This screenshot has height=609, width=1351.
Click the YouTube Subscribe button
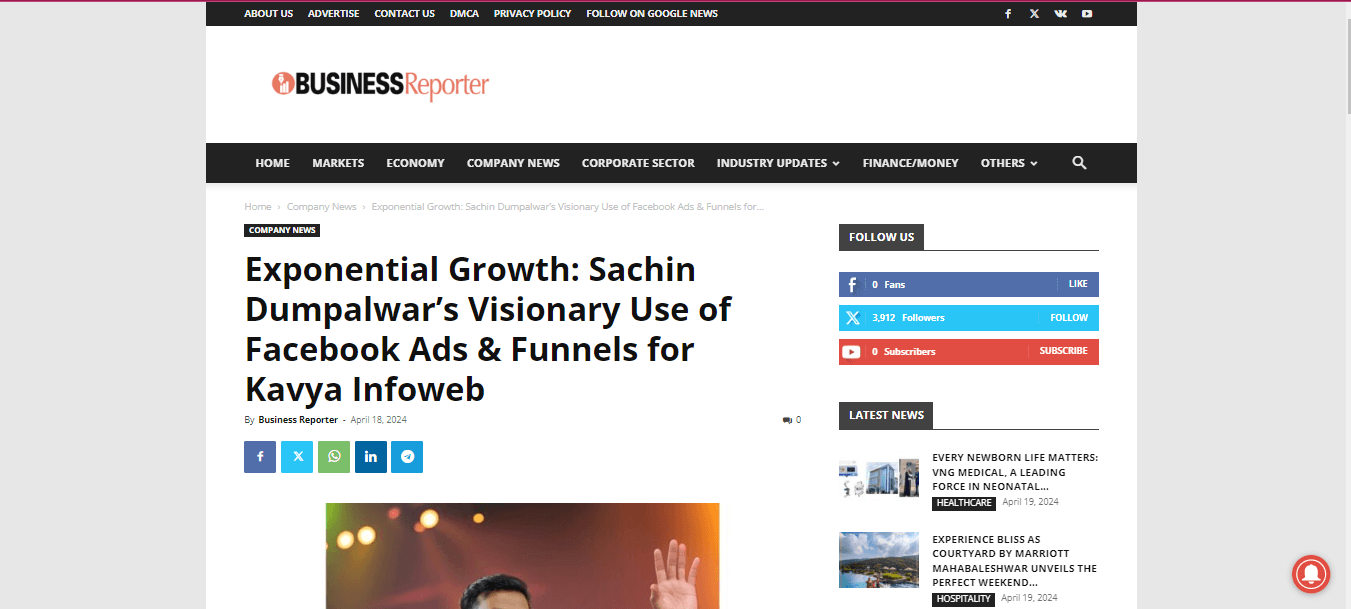coord(1063,352)
